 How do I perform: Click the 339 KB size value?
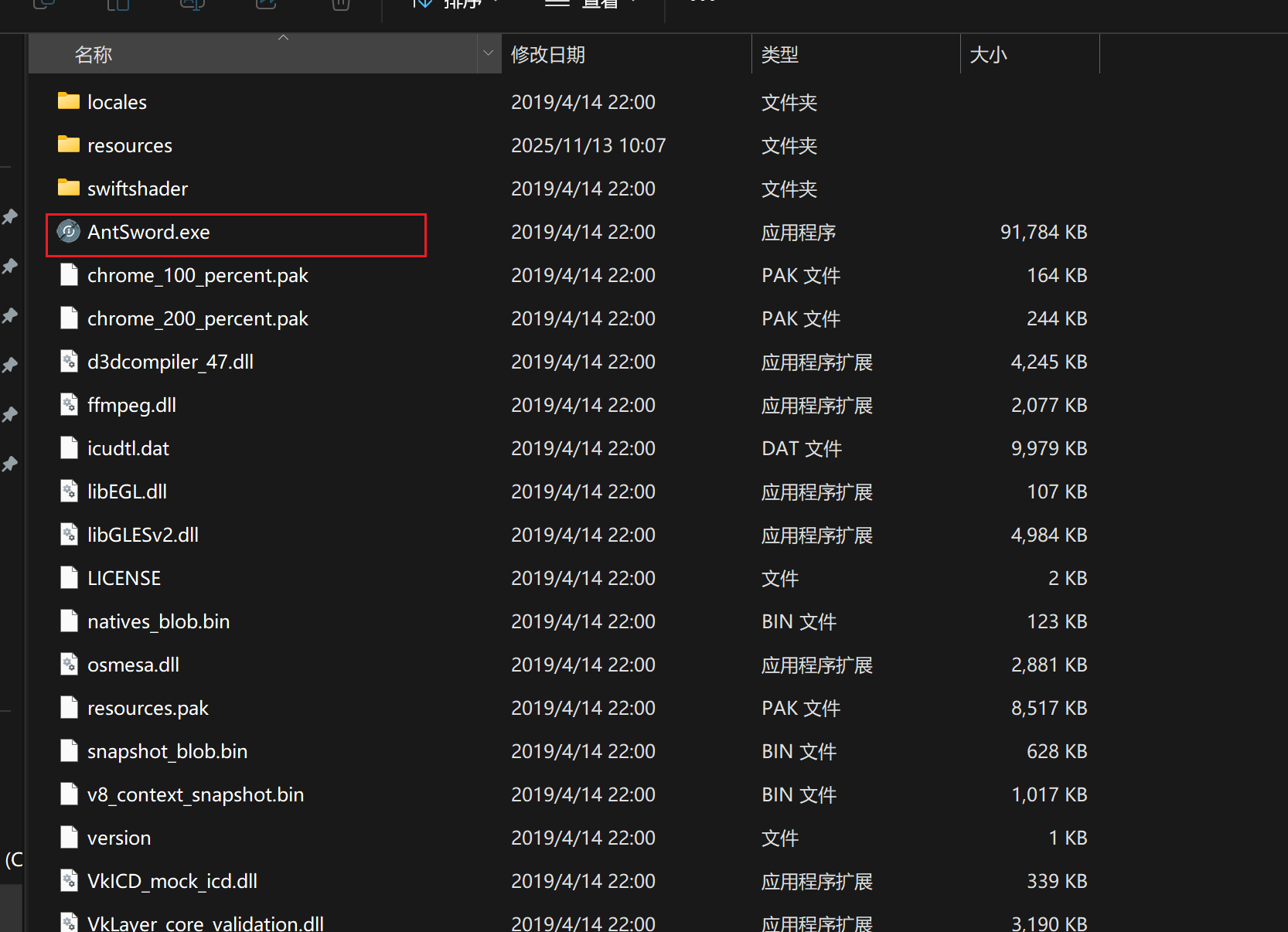1057,881
